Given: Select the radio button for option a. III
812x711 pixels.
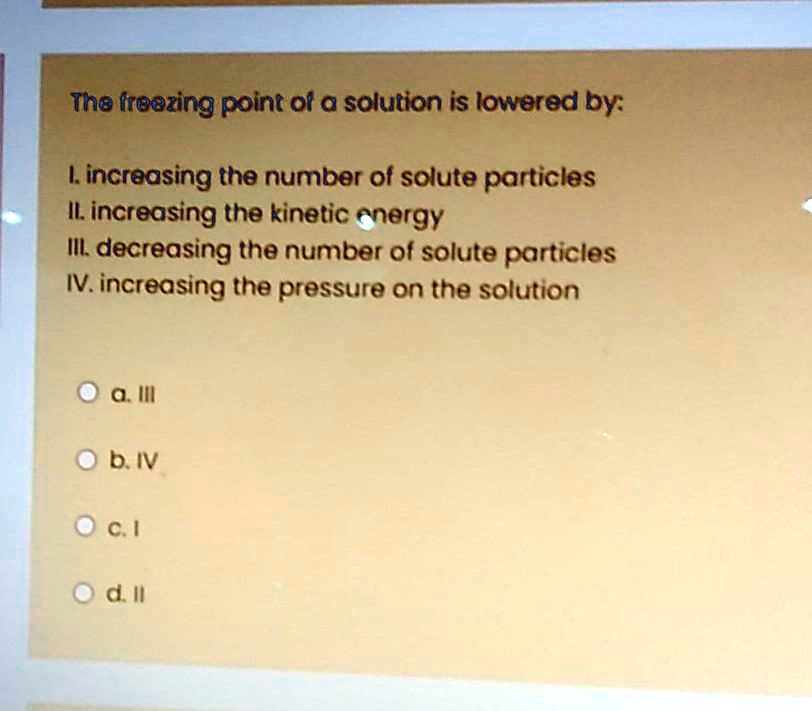Looking at the screenshot, I should point(87,391).
